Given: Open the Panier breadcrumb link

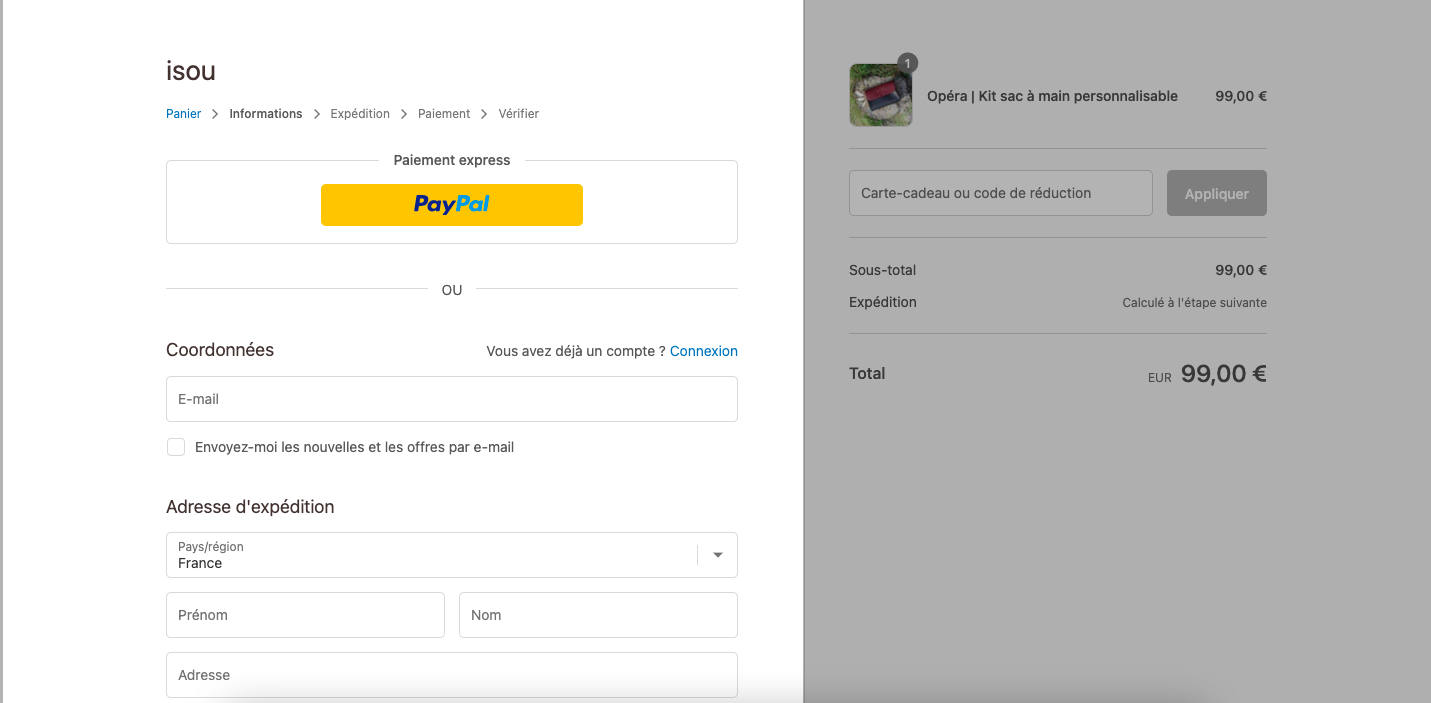Looking at the screenshot, I should 183,114.
